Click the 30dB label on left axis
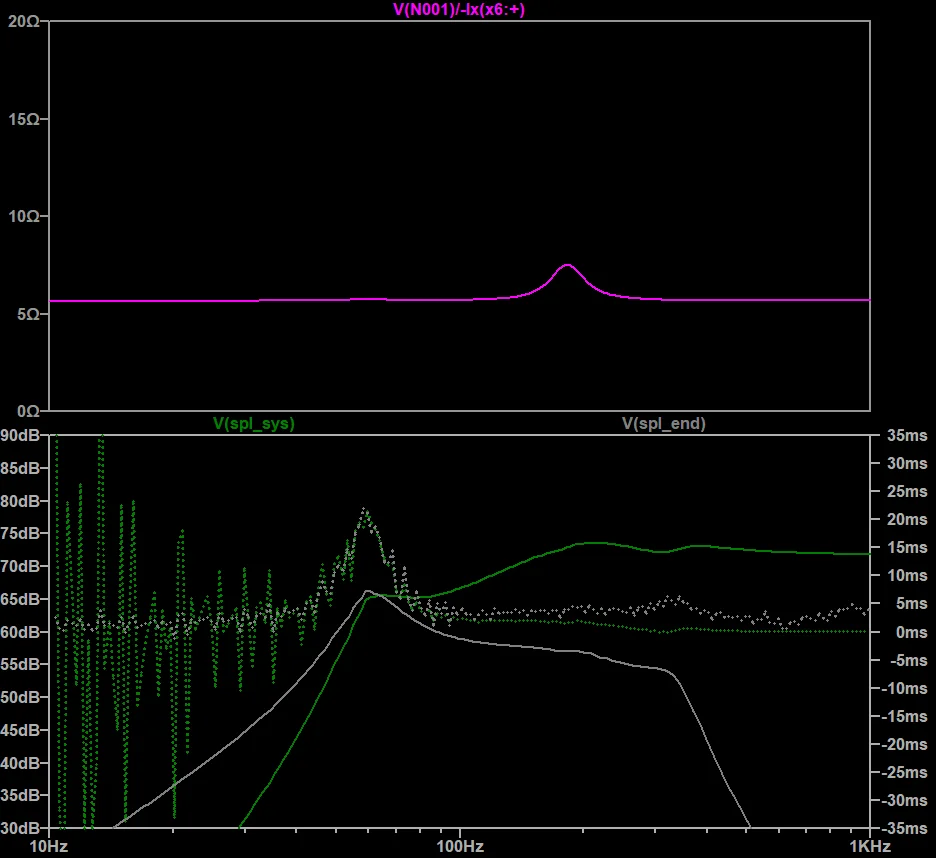The width and height of the screenshot is (936, 858). pyautogui.click(x=21, y=829)
